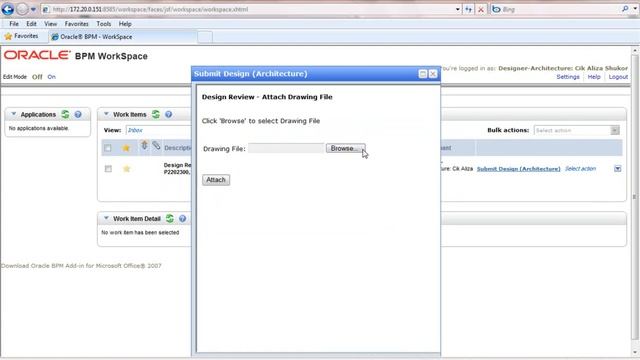Click the Help link at top right
The width and height of the screenshot is (640, 360).
coord(594,77)
